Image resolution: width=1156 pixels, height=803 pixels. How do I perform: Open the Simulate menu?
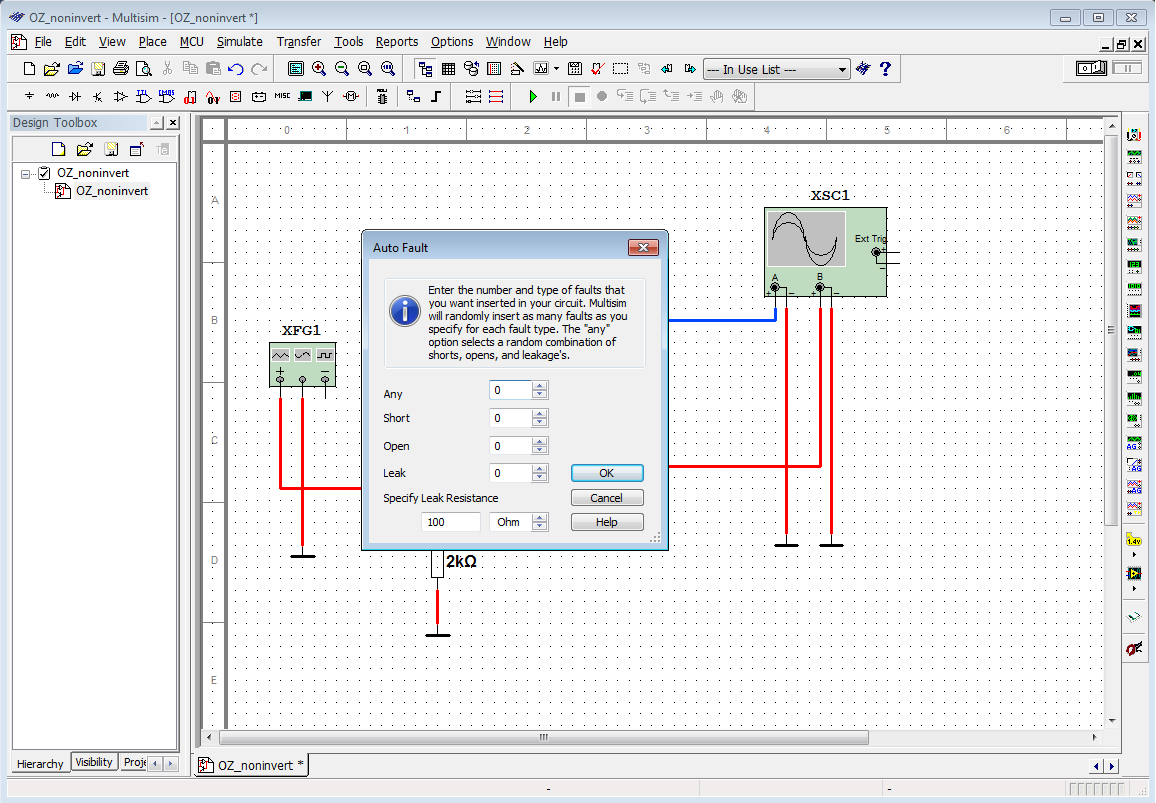240,42
